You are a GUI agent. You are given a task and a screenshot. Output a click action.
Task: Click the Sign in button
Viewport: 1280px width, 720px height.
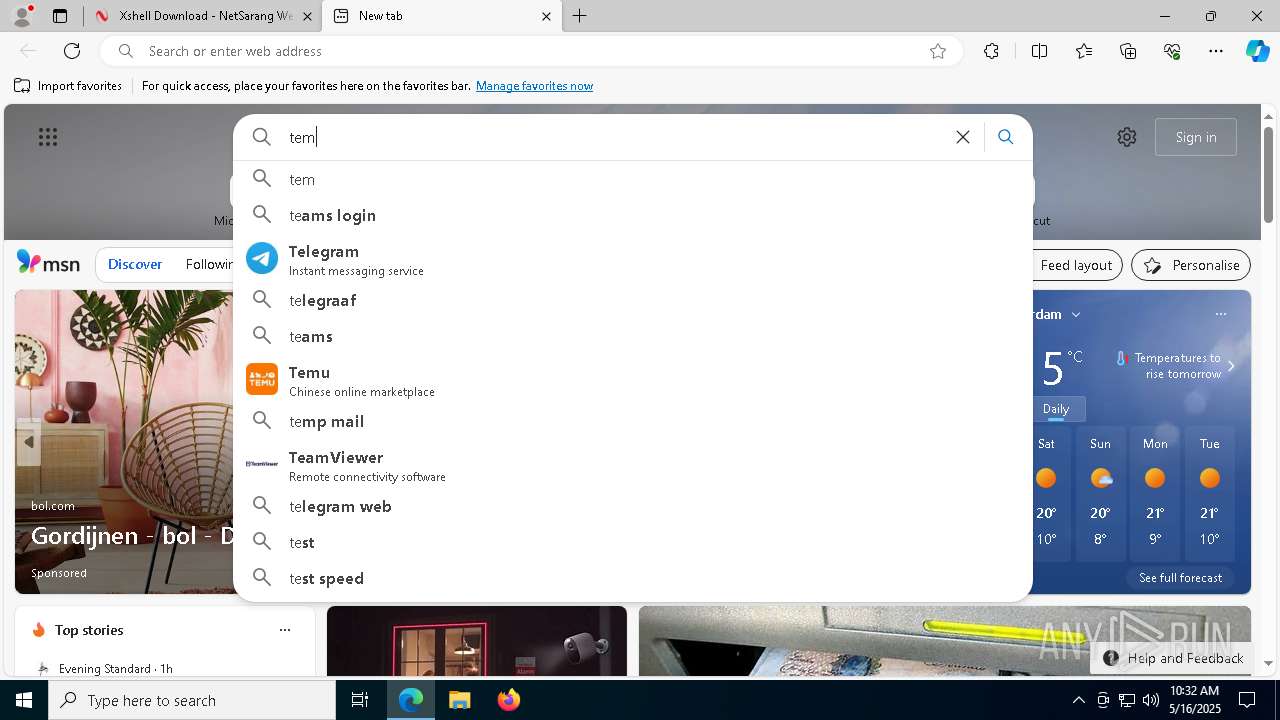[x=1196, y=137]
